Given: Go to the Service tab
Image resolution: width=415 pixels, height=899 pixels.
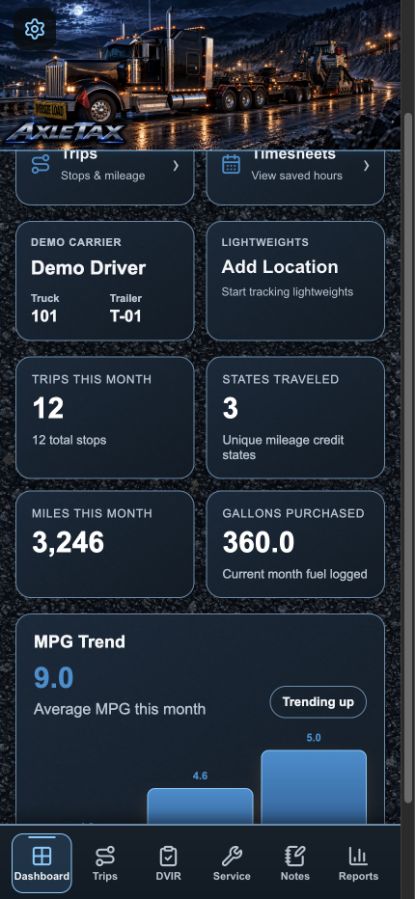Looking at the screenshot, I should [x=232, y=863].
